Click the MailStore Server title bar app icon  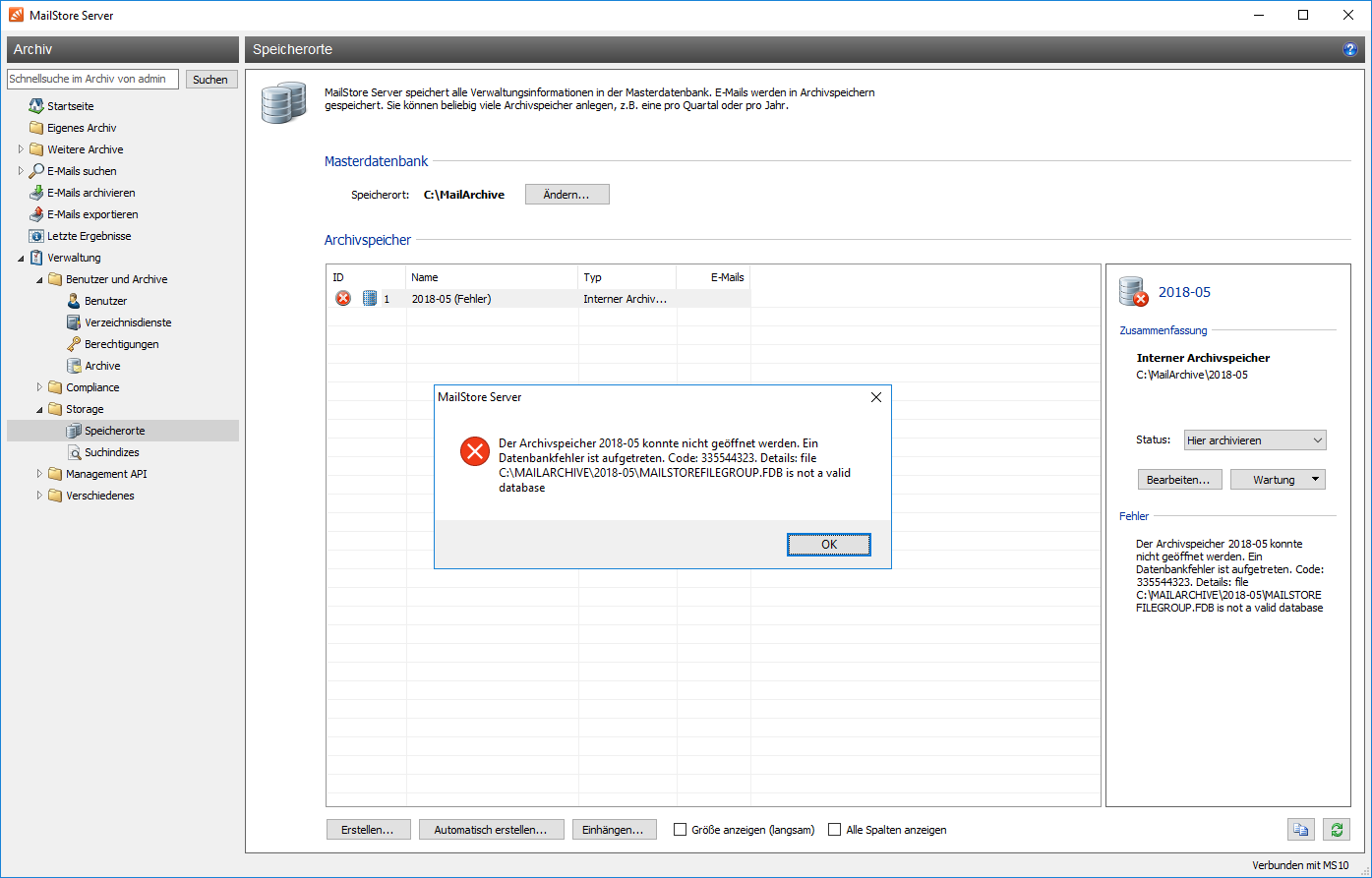pyautogui.click(x=15, y=15)
